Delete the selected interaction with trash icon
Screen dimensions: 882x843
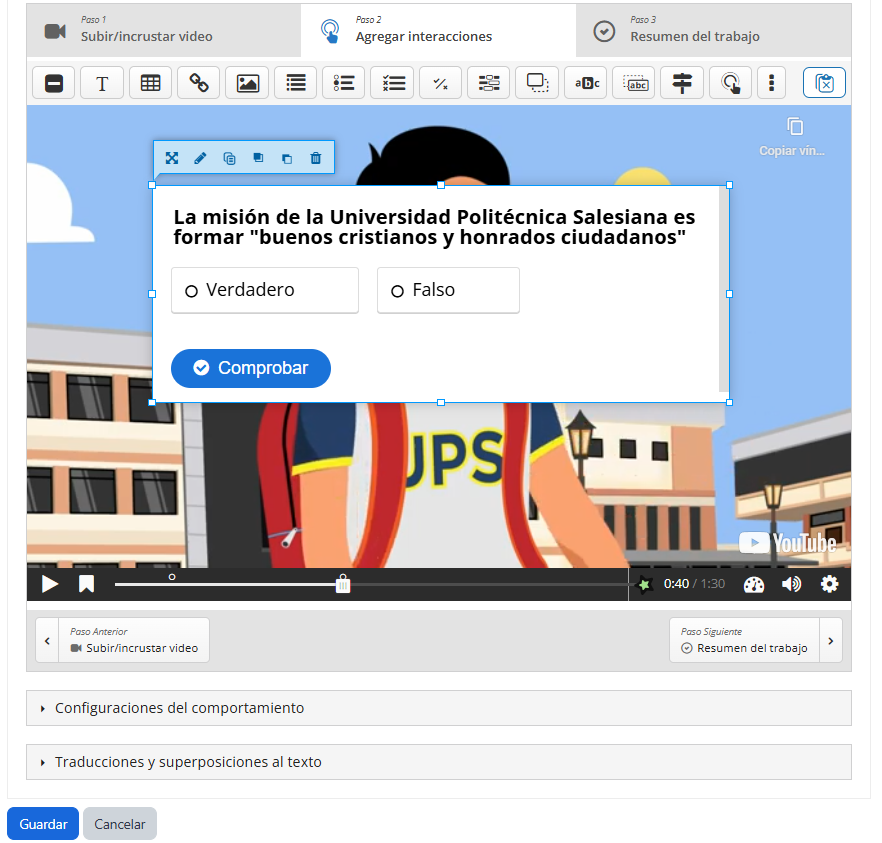[x=316, y=158]
